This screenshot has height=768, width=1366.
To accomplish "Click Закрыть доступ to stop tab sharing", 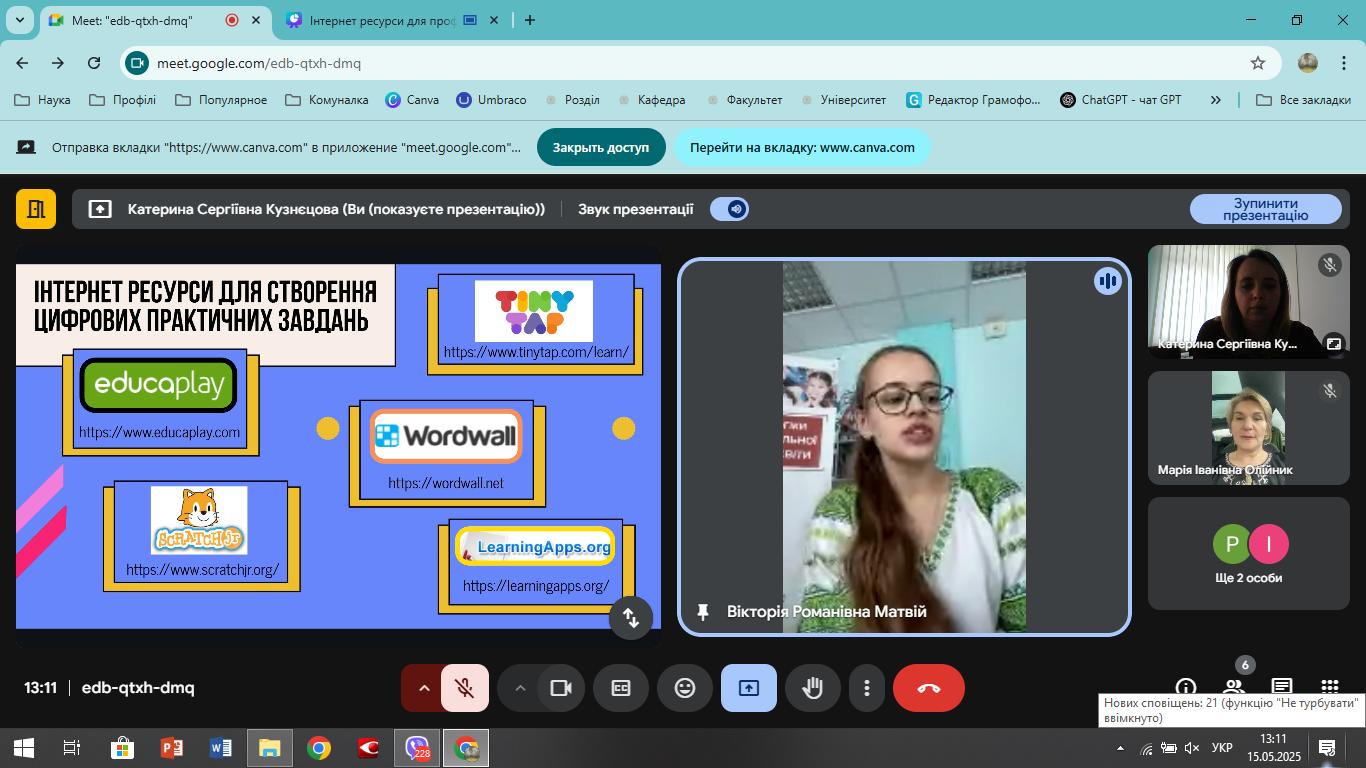I will 601,147.
